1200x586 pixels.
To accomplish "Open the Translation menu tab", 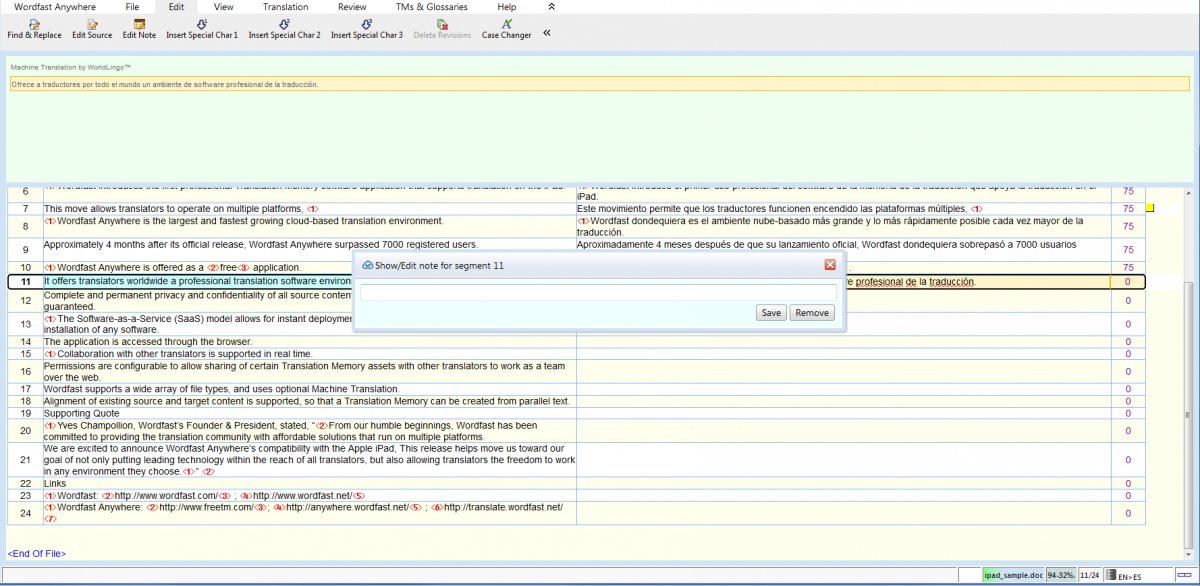I will click(285, 7).
